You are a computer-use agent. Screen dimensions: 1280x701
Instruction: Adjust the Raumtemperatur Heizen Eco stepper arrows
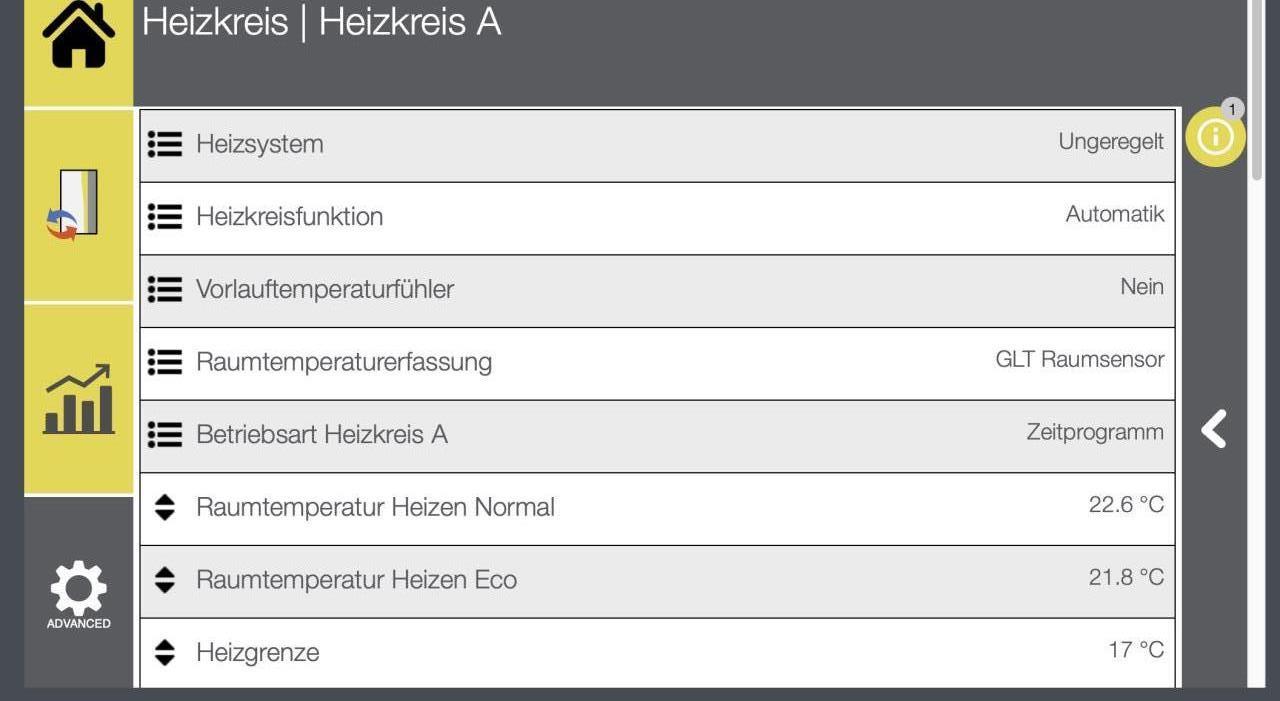[x=165, y=580]
